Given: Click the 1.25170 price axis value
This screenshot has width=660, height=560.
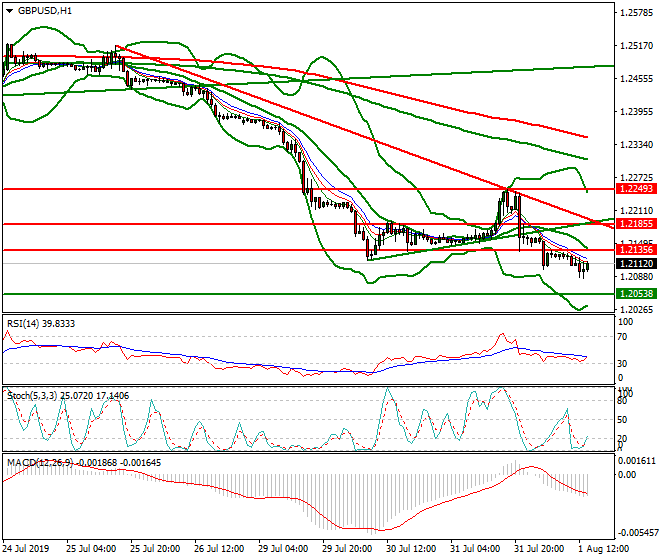Looking at the screenshot, I should click(636, 45).
